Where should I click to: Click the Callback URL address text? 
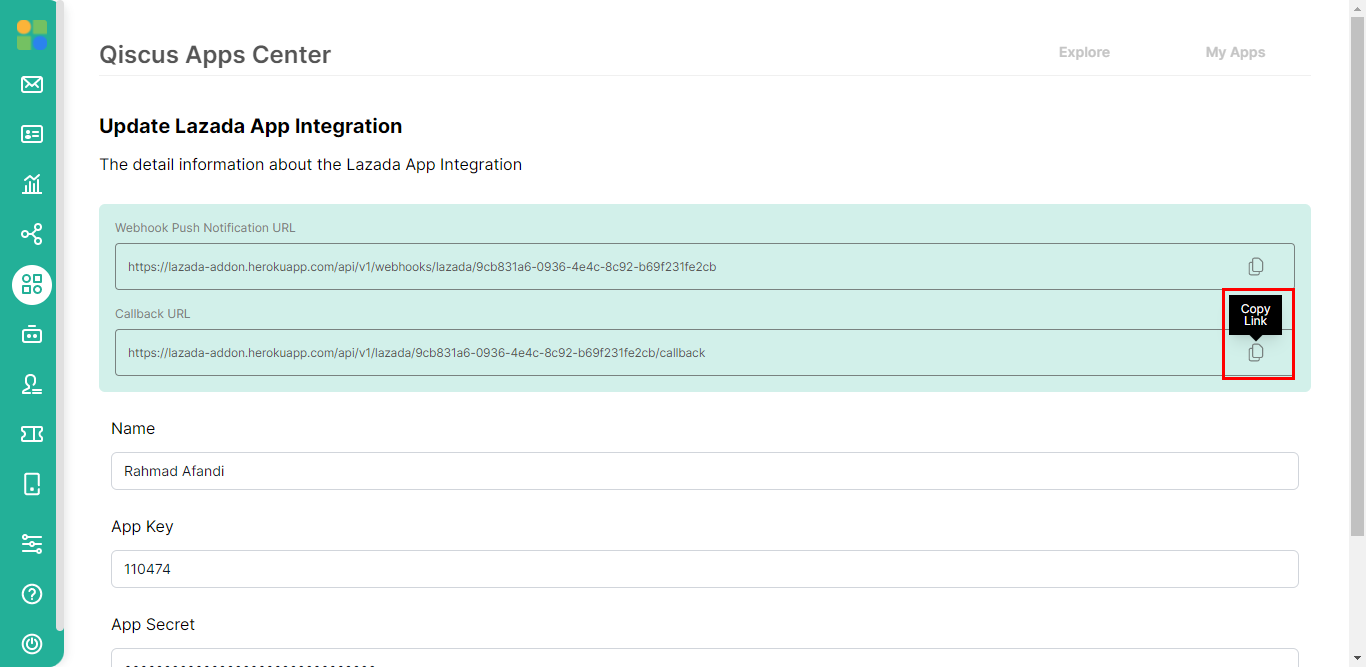pyautogui.click(x=417, y=353)
